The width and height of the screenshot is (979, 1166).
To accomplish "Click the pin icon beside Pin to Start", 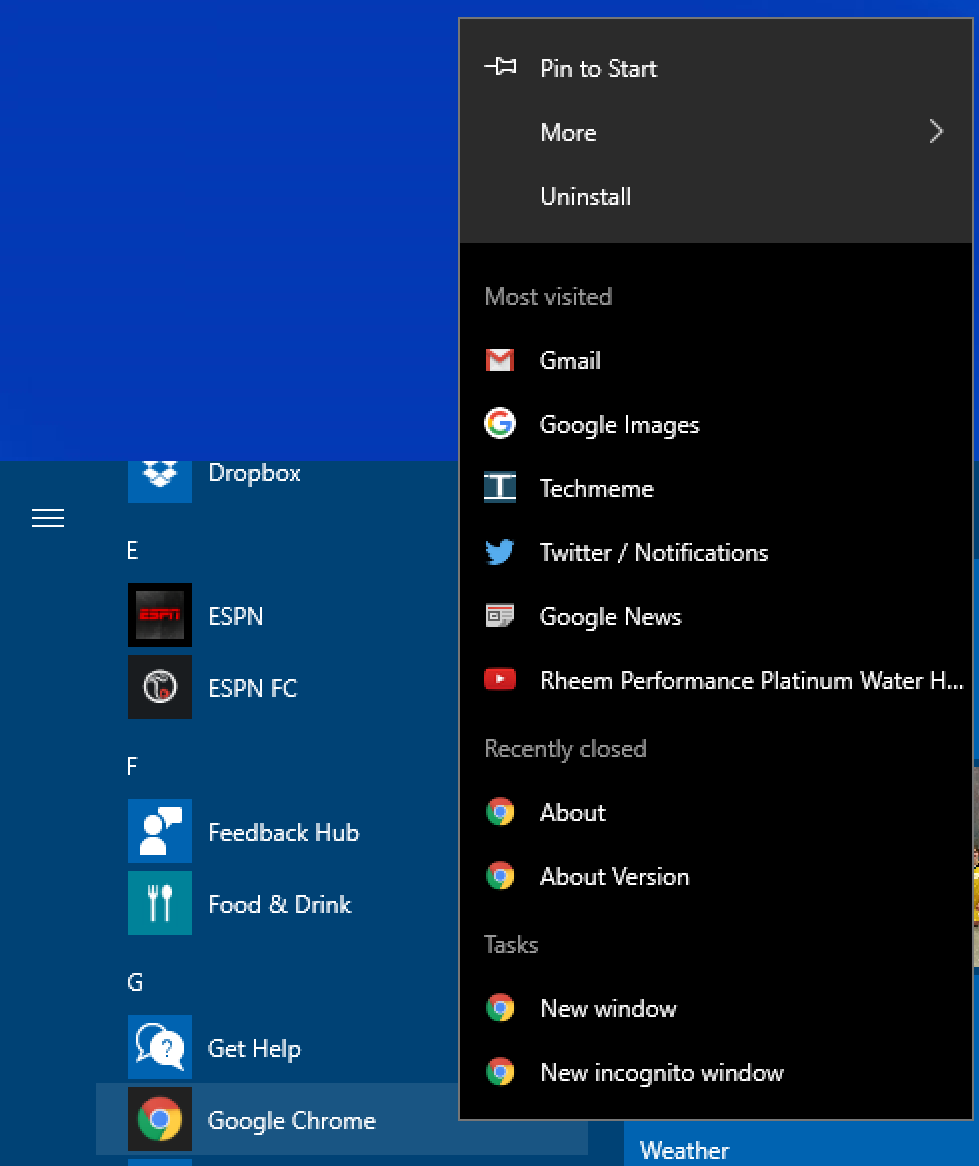I will [x=500, y=67].
